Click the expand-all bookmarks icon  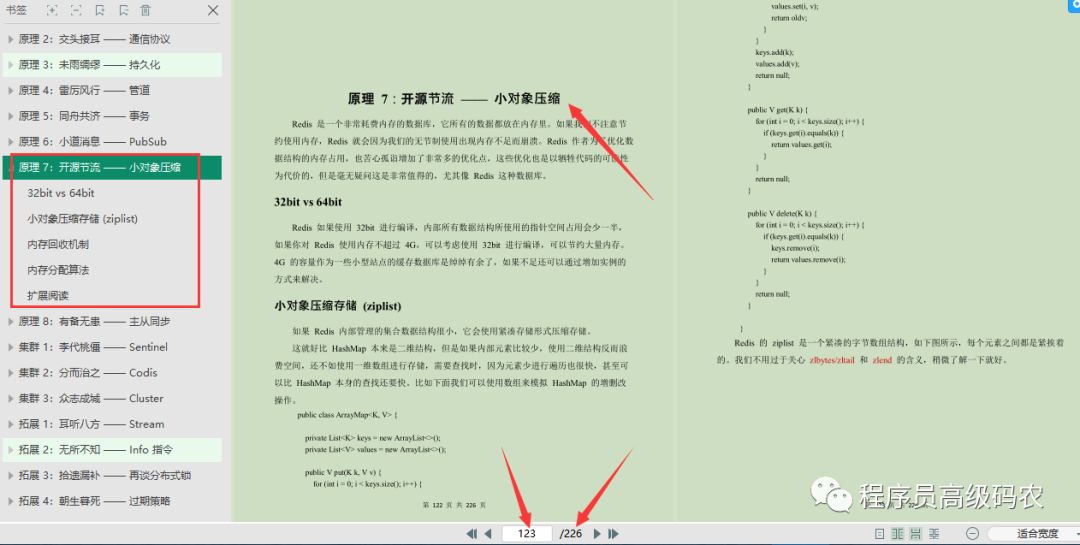pyautogui.click(x=52, y=10)
